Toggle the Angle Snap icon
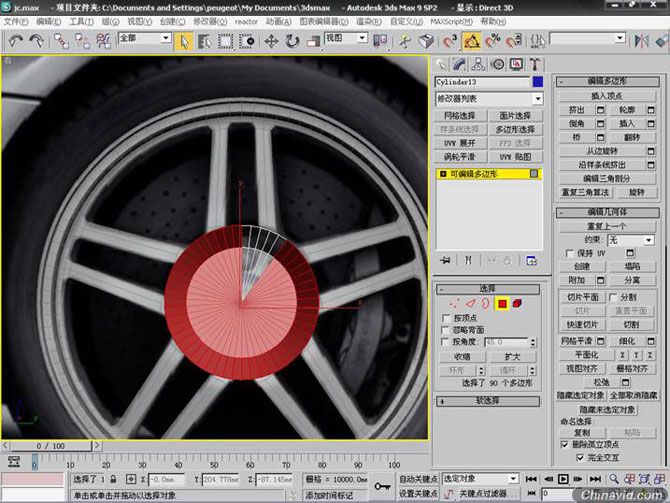Viewport: 670px width, 503px height. tap(472, 41)
